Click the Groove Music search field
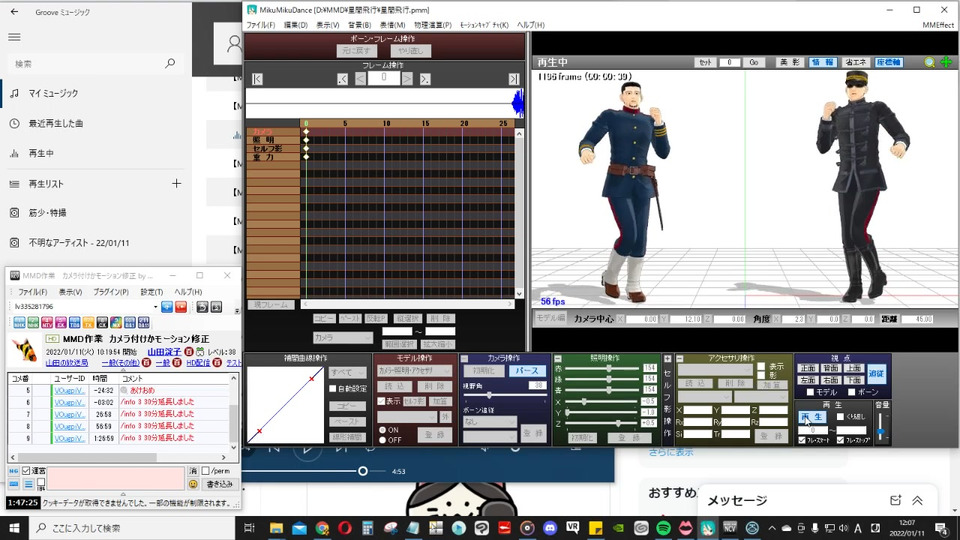 click(x=95, y=63)
